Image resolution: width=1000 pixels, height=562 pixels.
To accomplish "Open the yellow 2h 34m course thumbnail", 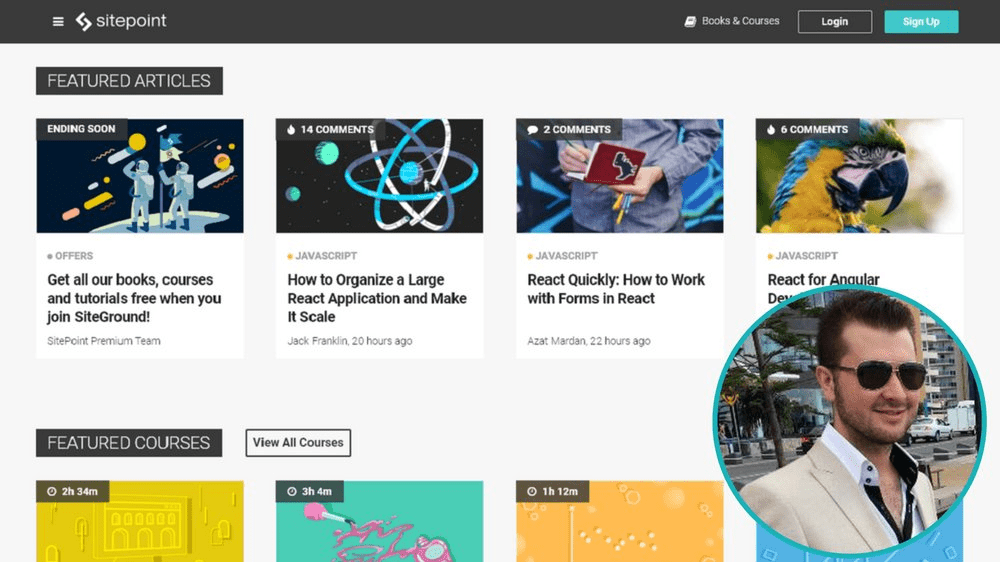I will pyautogui.click(x=140, y=525).
